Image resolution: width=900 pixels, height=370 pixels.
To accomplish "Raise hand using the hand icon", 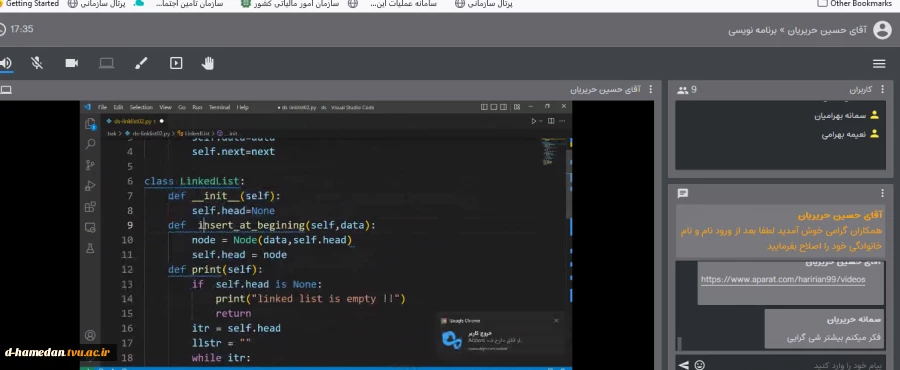I will 208,63.
